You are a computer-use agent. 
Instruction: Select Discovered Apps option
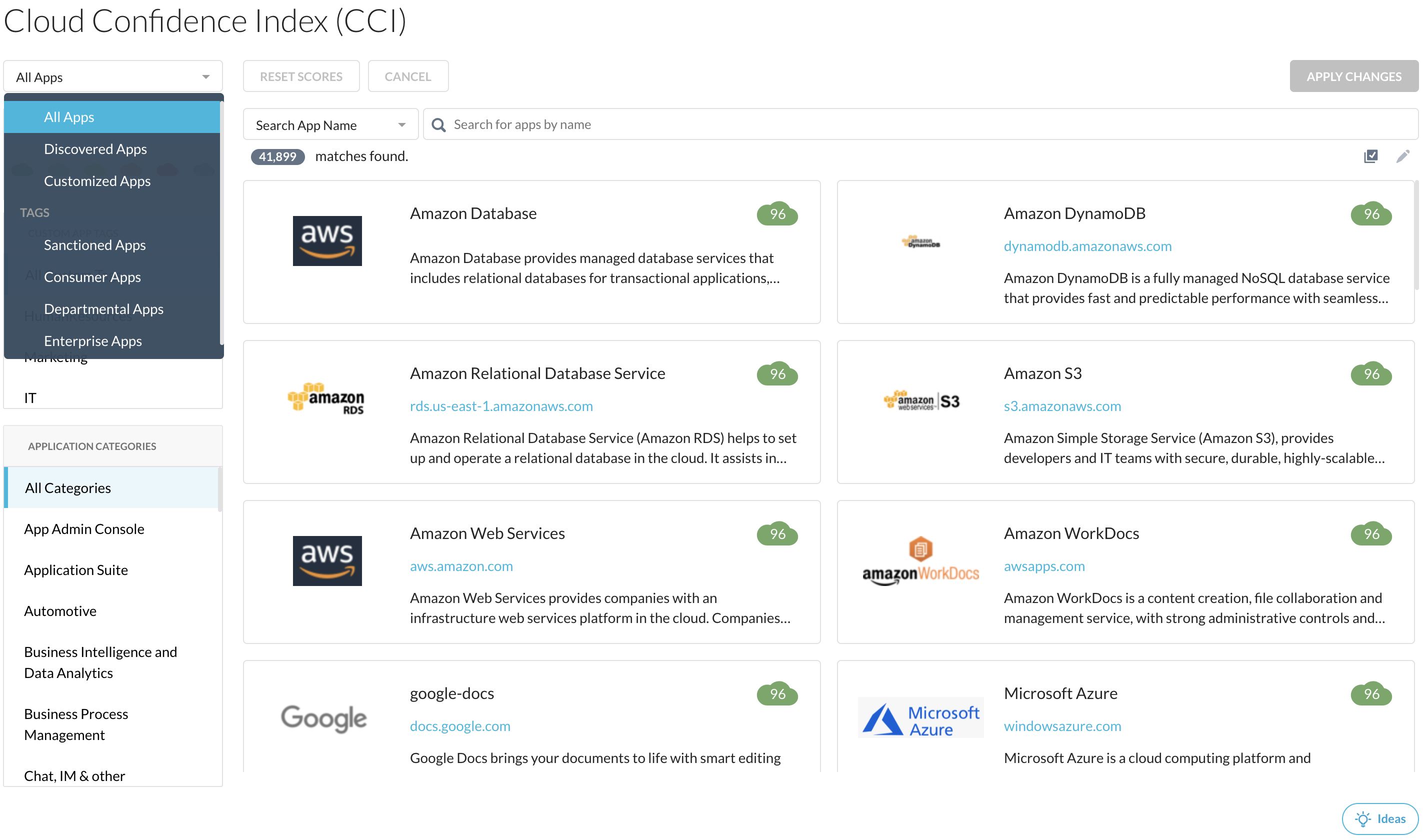tap(111, 149)
